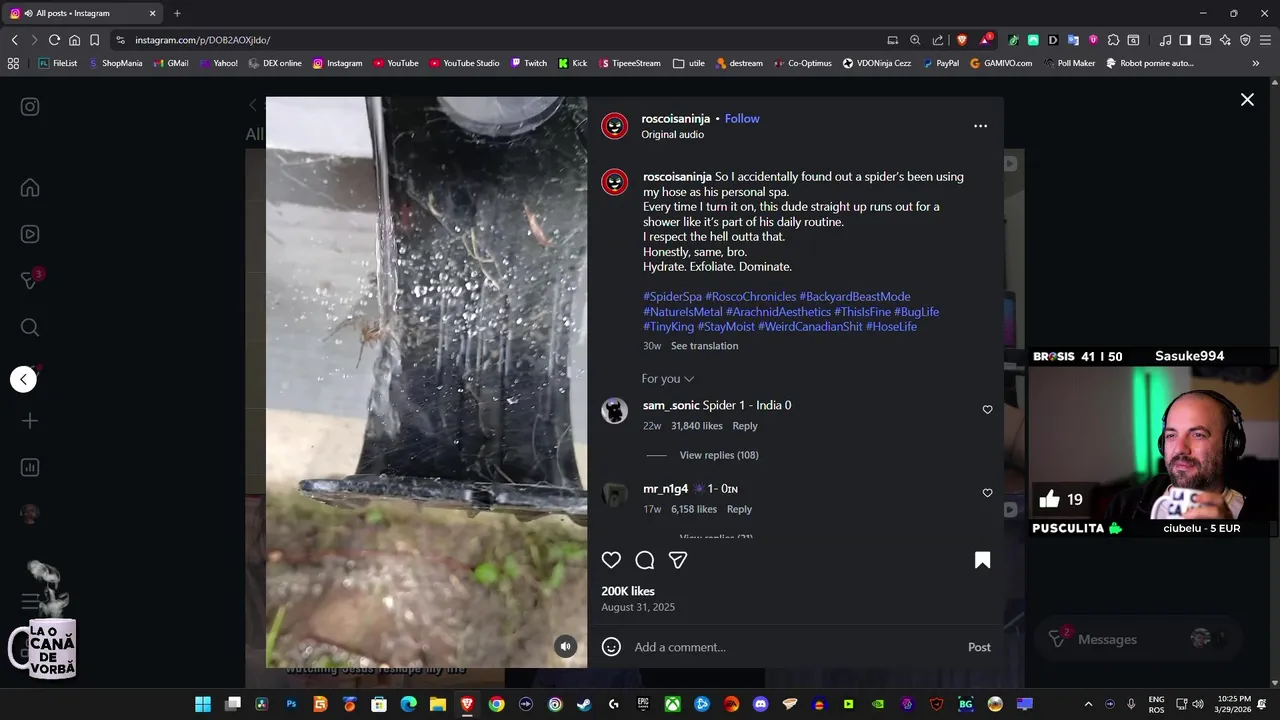Image resolution: width=1280 pixels, height=720 pixels.
Task: Open the extensions puzzle icon
Action: pyautogui.click(x=1113, y=40)
